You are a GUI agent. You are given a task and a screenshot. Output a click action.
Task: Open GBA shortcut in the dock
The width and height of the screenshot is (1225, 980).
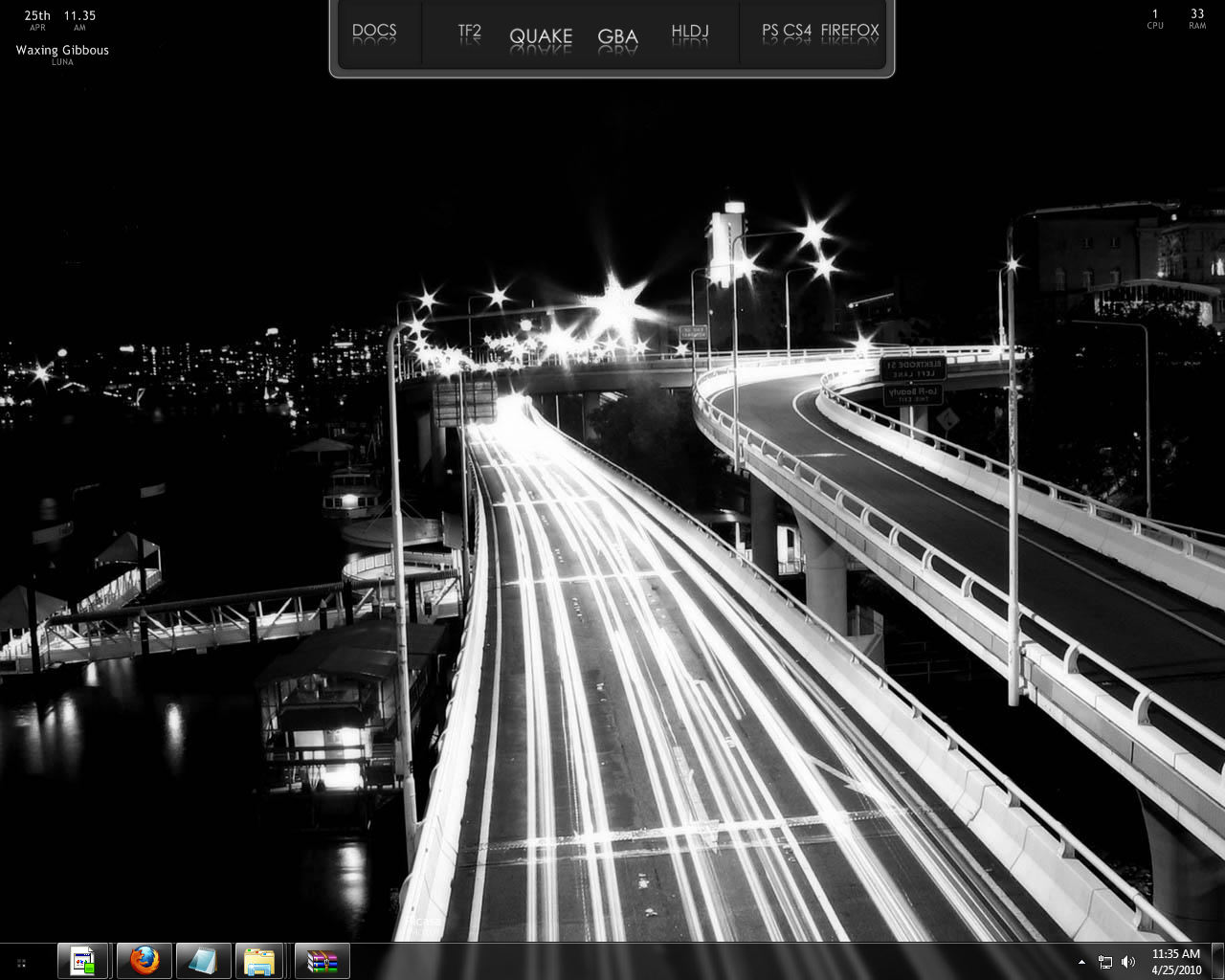click(617, 36)
